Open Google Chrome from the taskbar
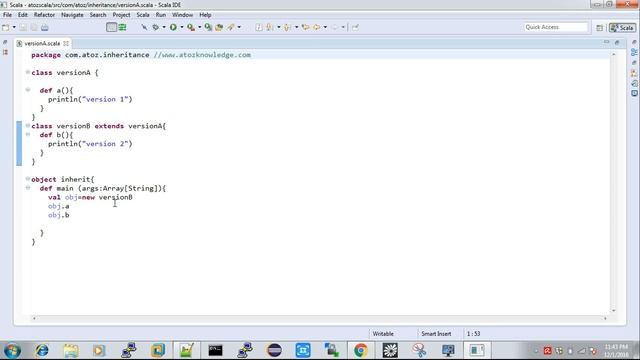This screenshot has height=360, width=640. 360,351
